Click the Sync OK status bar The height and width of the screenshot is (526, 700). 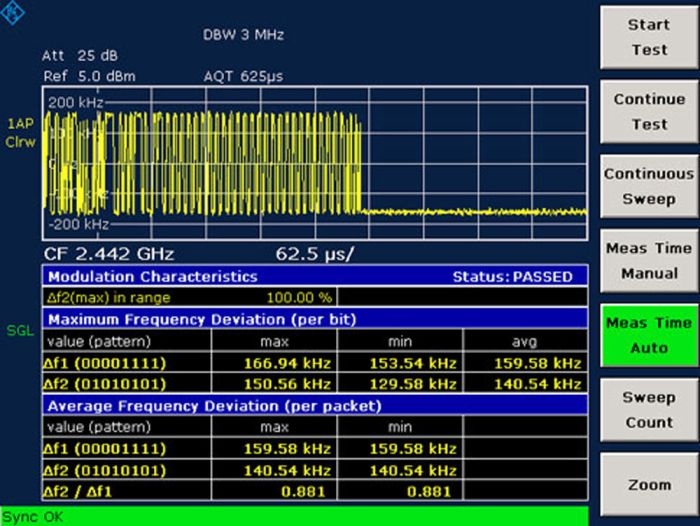(294, 517)
